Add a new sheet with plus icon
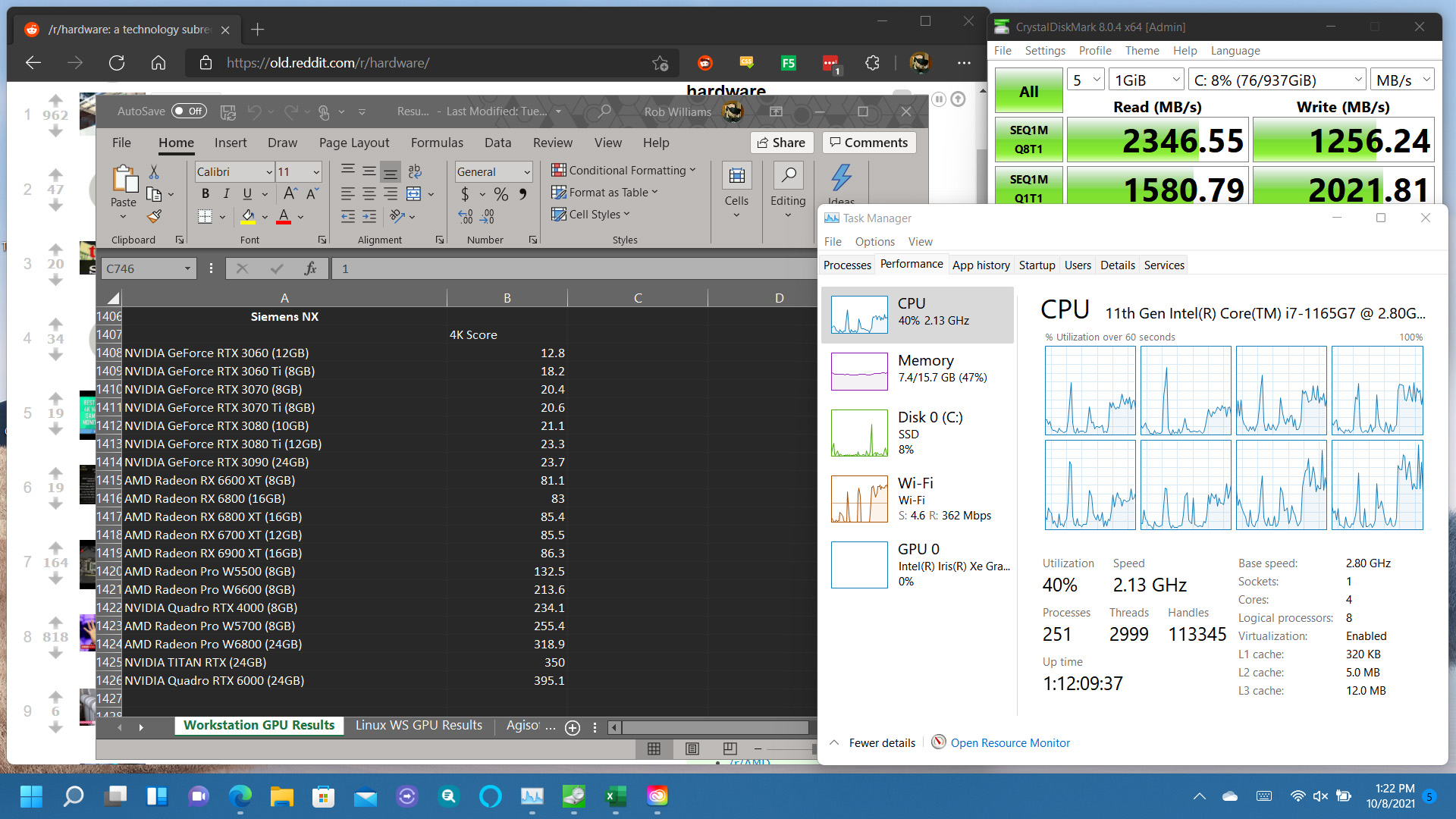 573,727
